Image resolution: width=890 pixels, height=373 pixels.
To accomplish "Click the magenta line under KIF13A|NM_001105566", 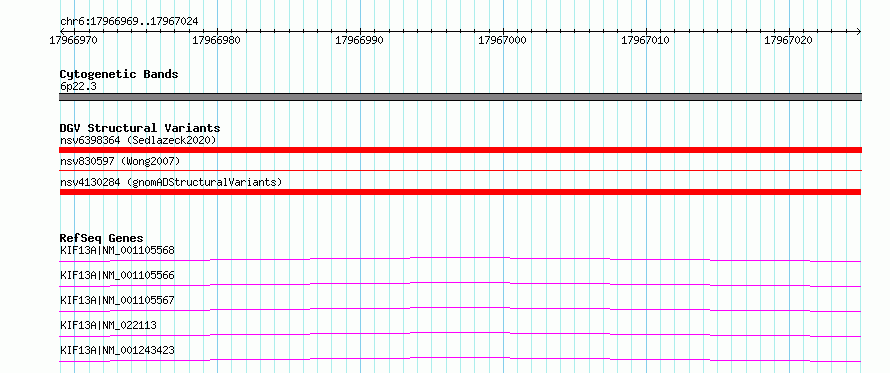I will pos(460,284).
